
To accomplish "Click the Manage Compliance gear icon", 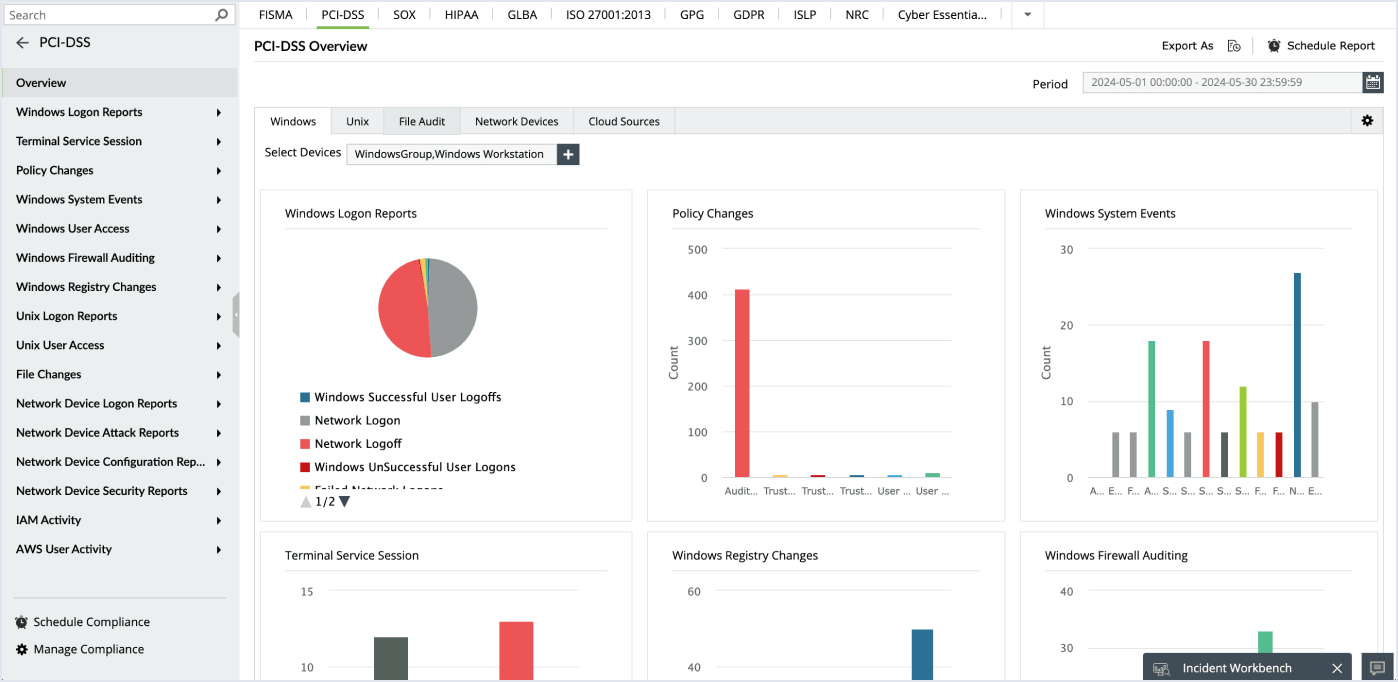I will (x=20, y=649).
